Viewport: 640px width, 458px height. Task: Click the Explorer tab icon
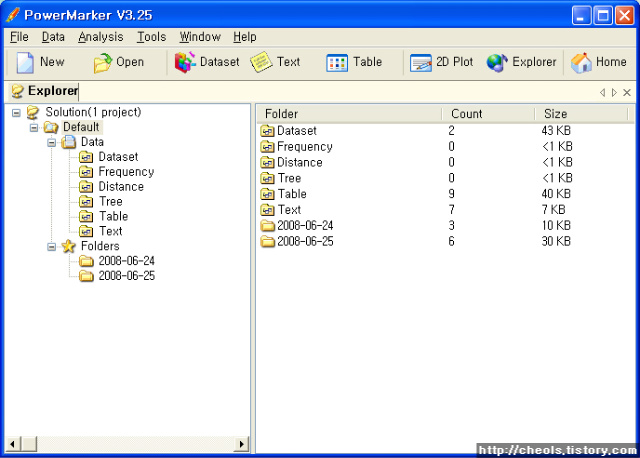[x=18, y=91]
